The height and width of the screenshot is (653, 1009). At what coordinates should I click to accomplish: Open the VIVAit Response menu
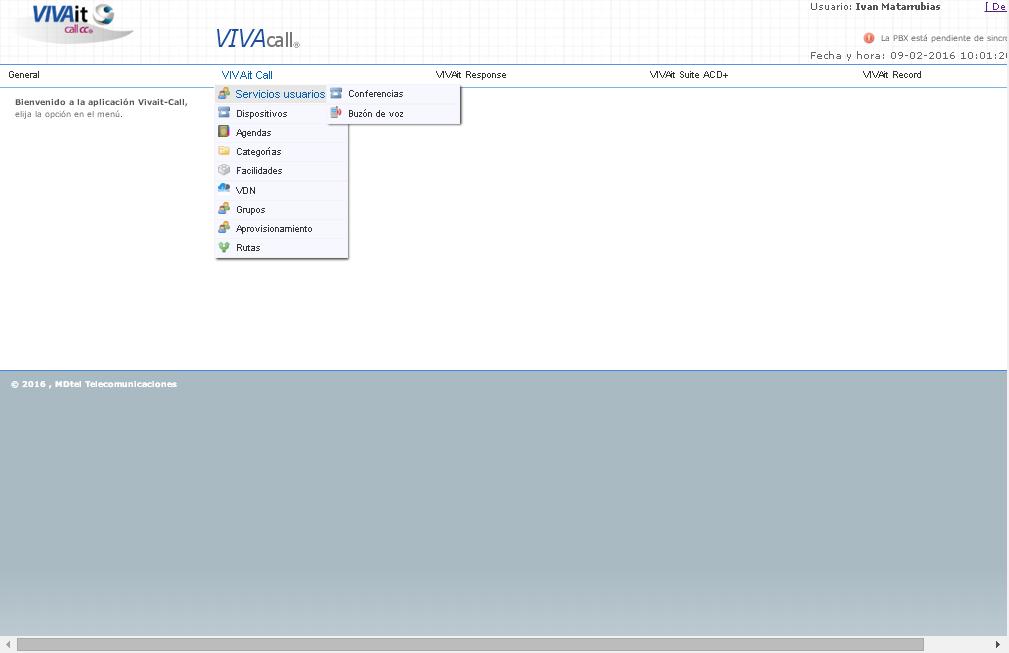click(471, 75)
